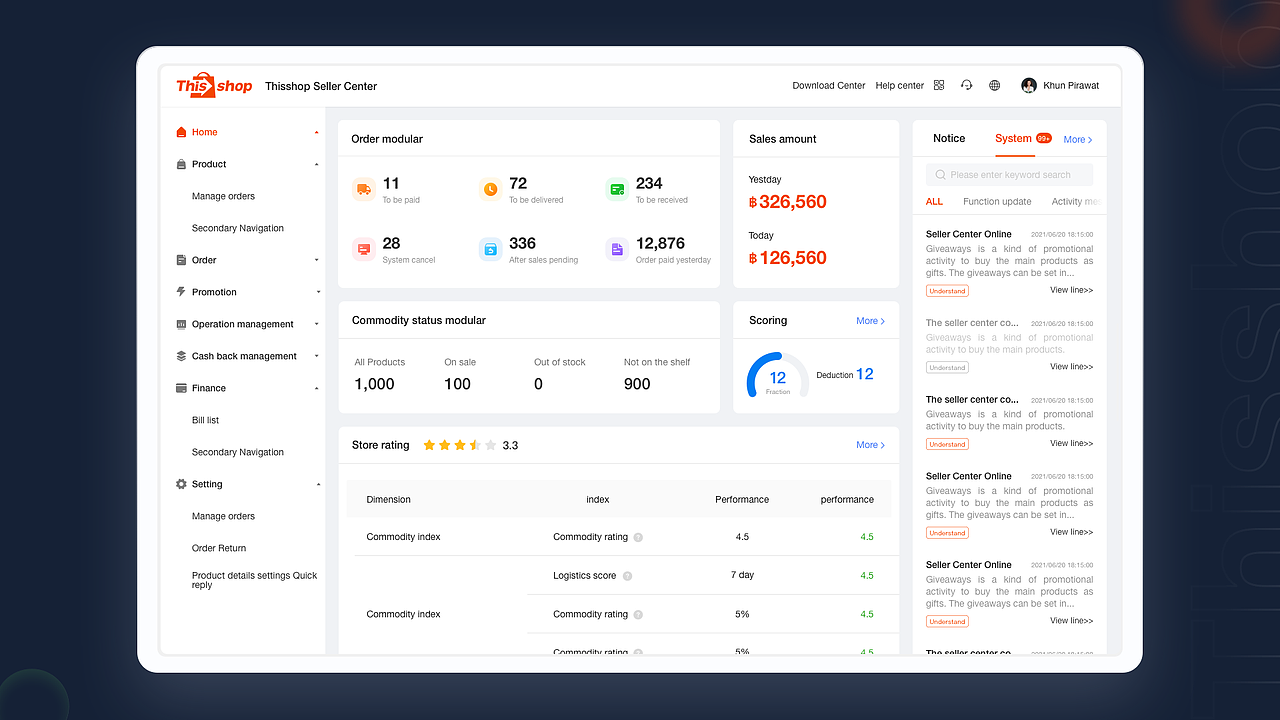
Task: Click the All Products 1,000 value
Action: 374,384
